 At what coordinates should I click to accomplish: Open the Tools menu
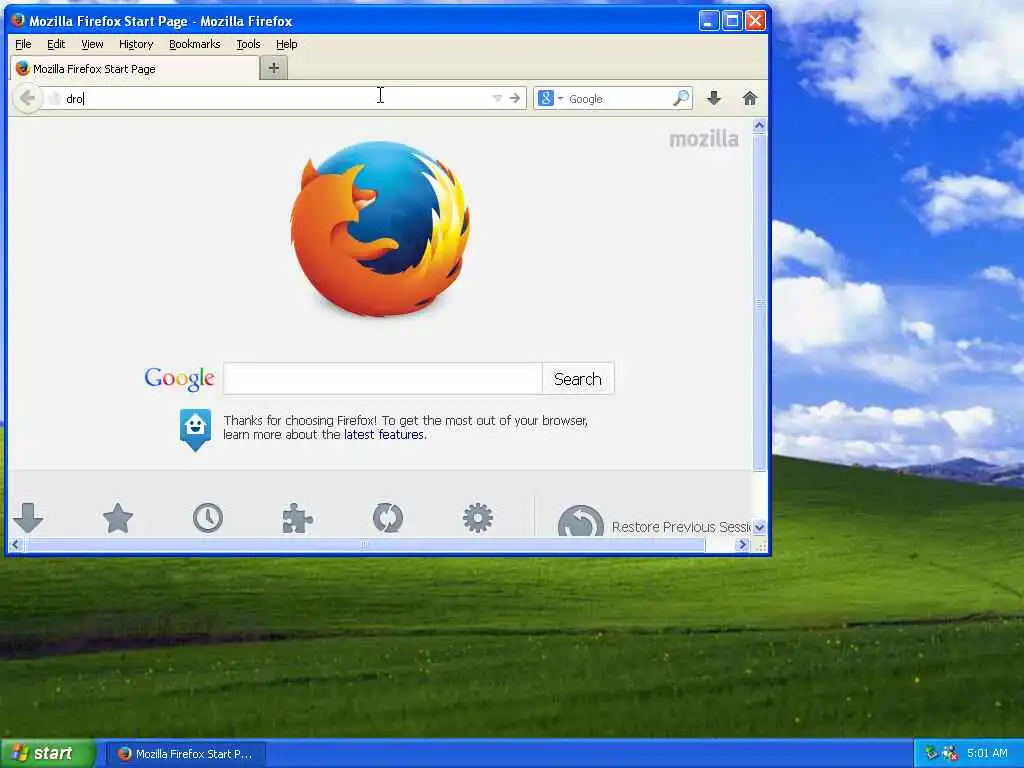248,44
